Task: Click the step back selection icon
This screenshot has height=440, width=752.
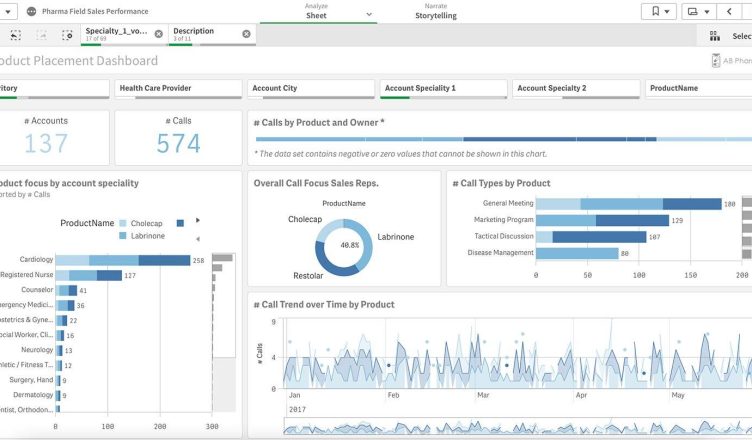Action: (x=15, y=35)
